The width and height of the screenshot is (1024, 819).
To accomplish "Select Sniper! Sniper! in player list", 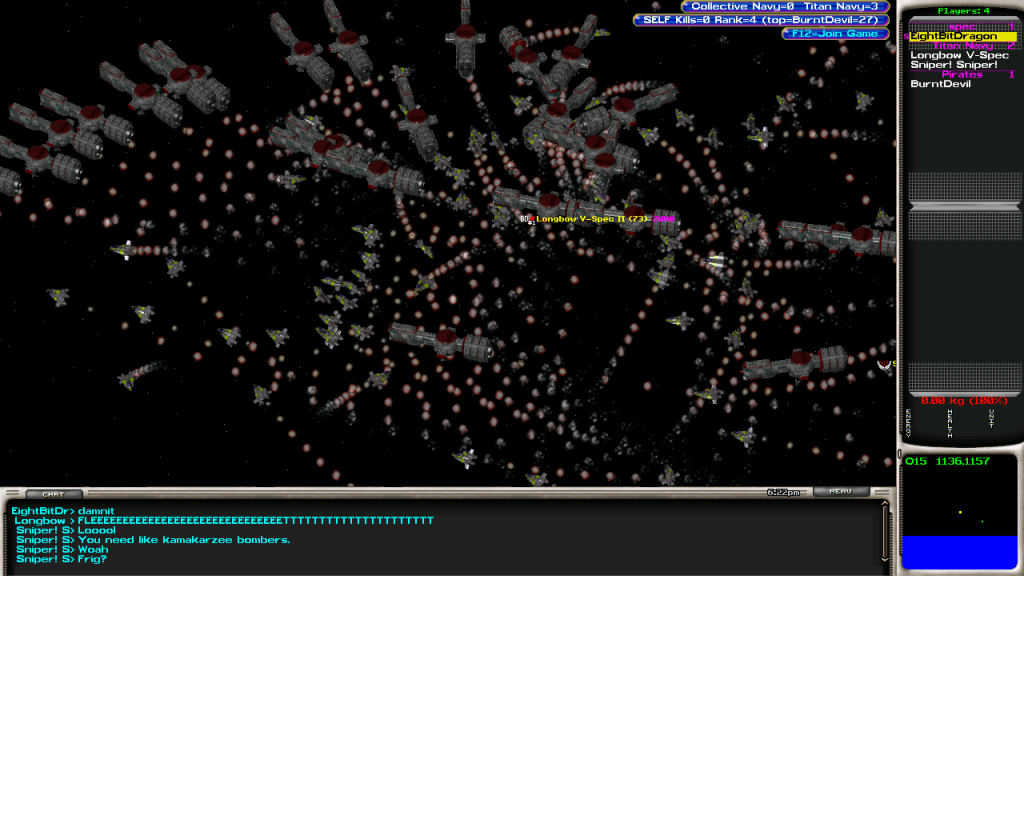I will (x=953, y=65).
